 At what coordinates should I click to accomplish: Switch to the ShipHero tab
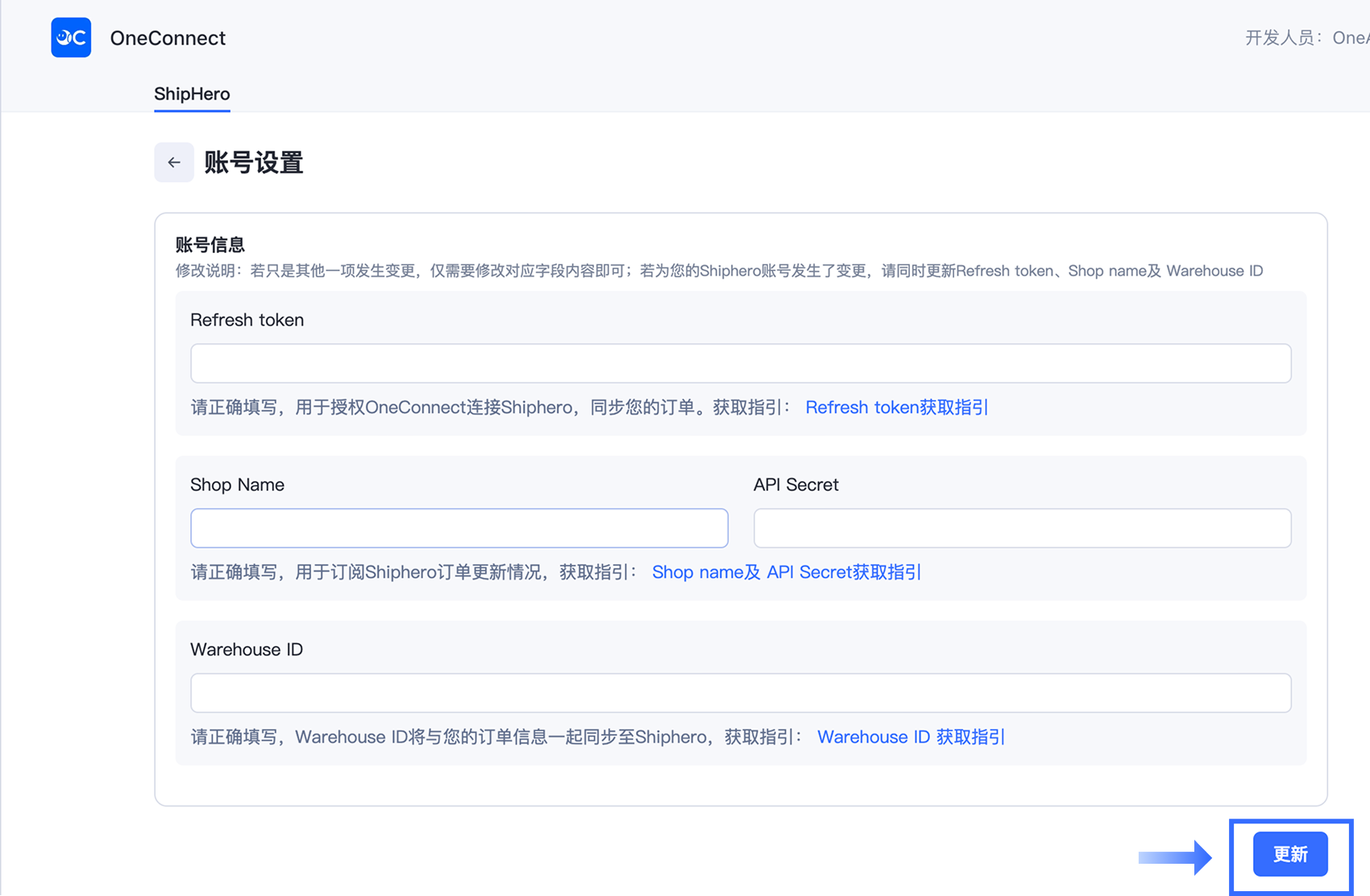tap(192, 94)
